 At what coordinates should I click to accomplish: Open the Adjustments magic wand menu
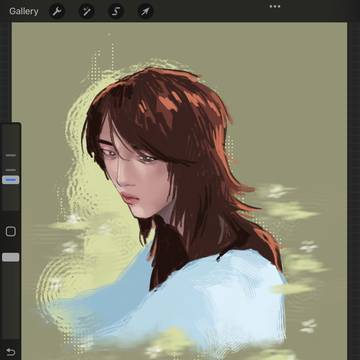pyautogui.click(x=86, y=12)
